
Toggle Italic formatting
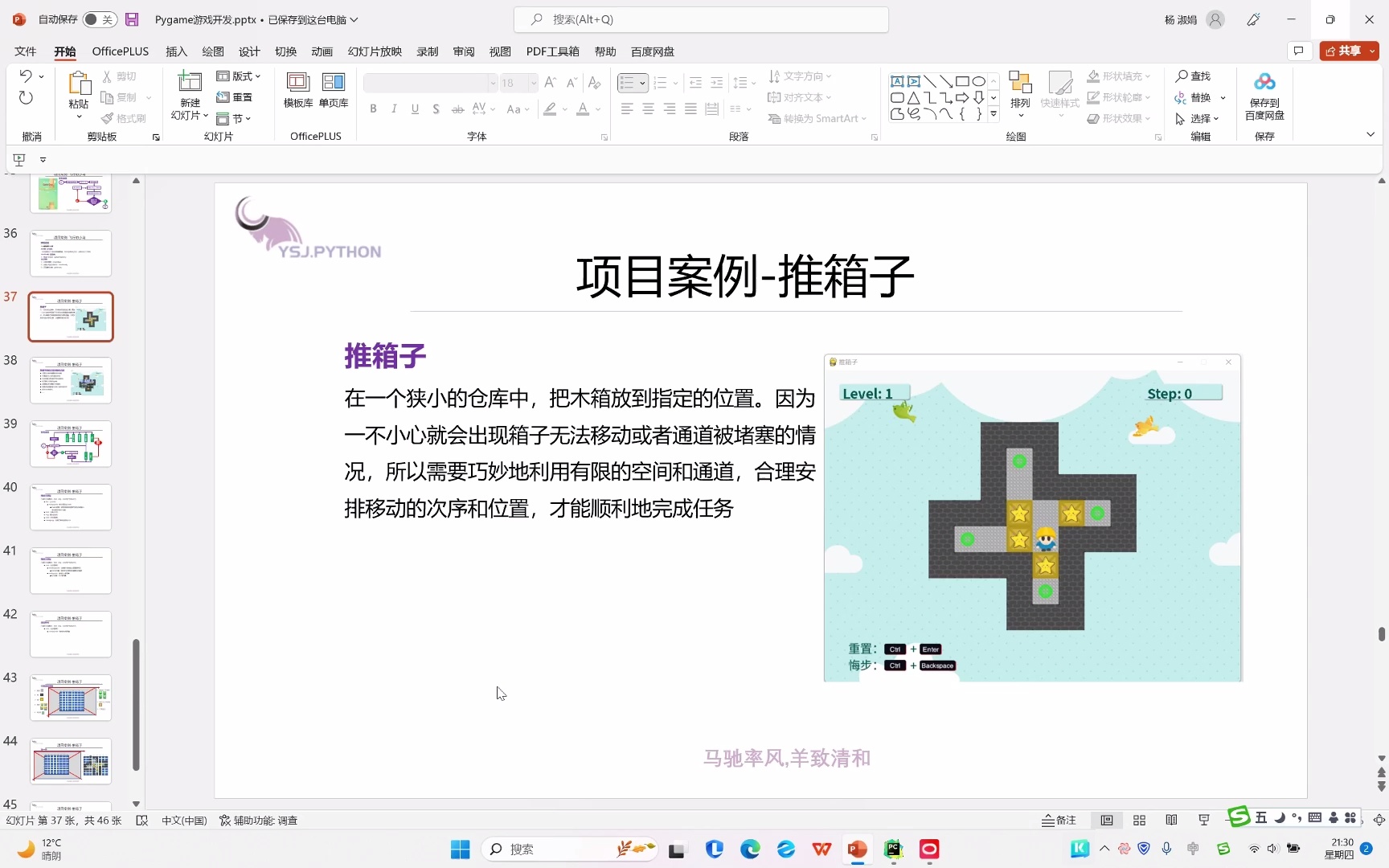[x=394, y=109]
